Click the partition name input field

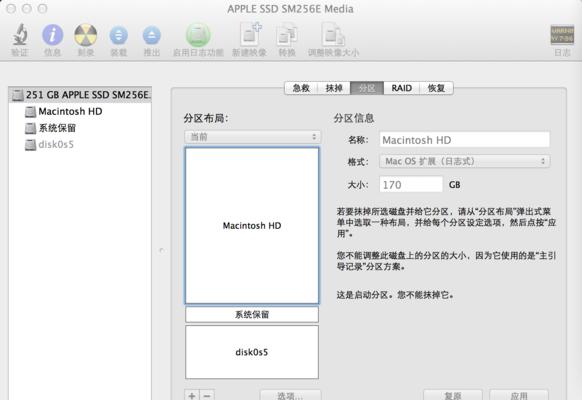click(464, 140)
